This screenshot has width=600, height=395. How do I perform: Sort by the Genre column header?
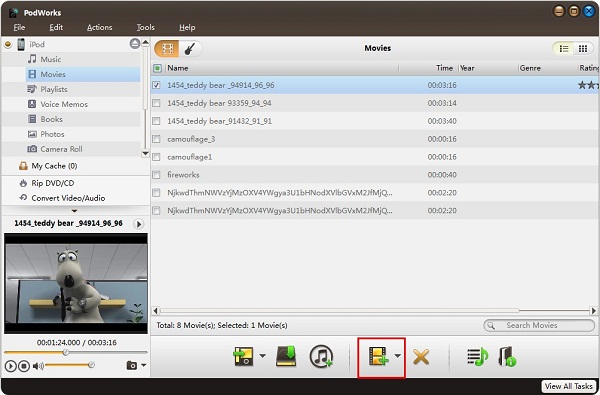548,68
